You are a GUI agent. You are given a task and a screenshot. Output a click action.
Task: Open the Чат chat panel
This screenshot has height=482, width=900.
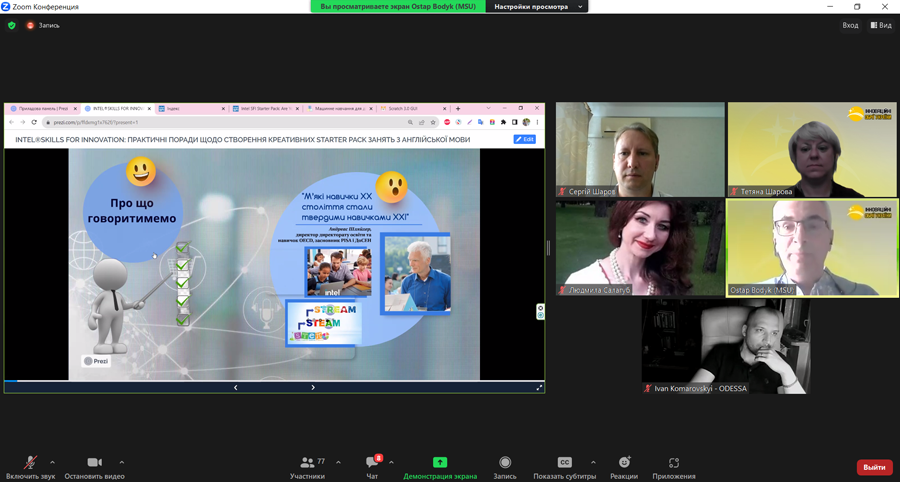coord(372,462)
